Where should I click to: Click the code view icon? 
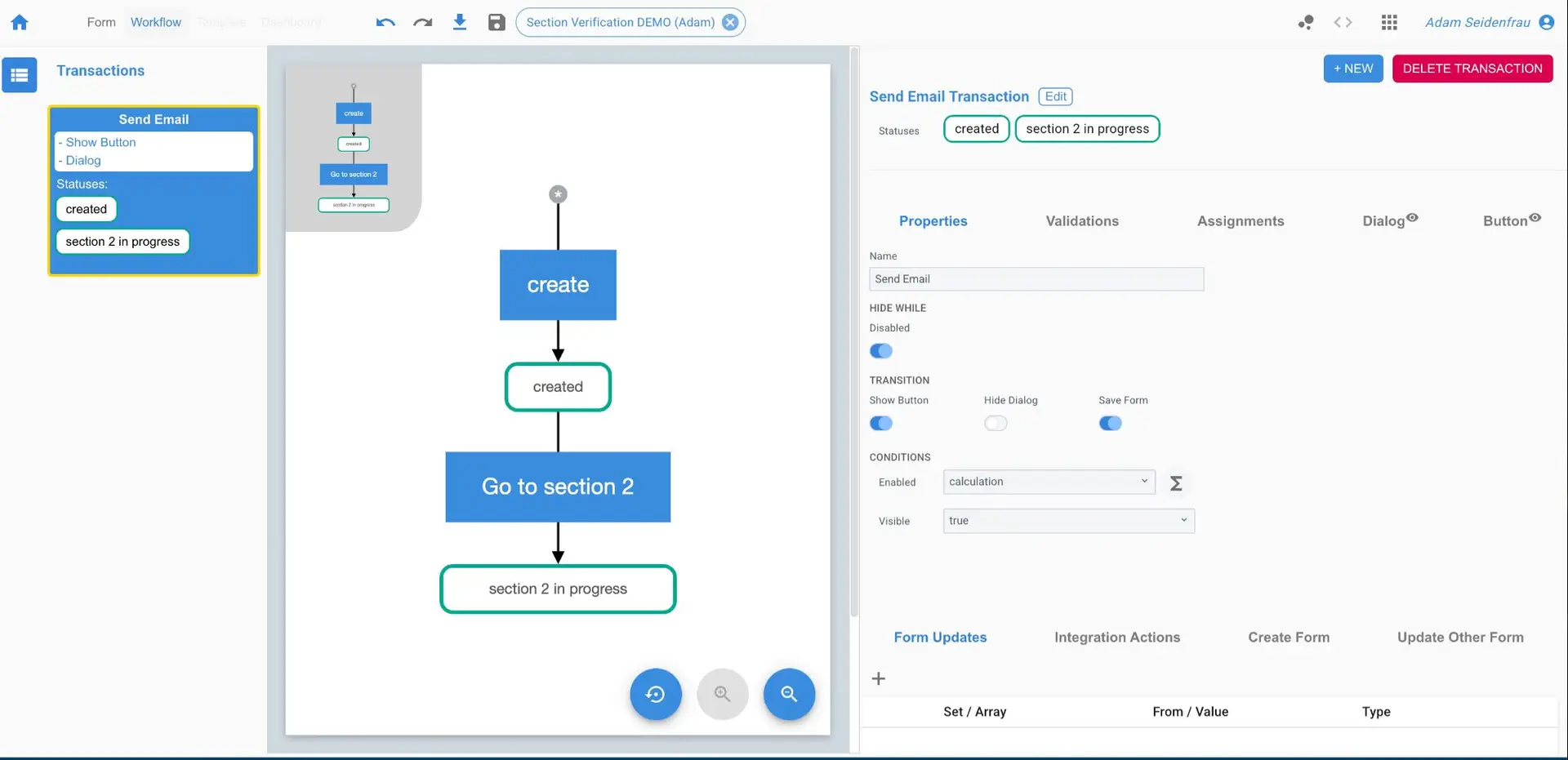click(1342, 22)
